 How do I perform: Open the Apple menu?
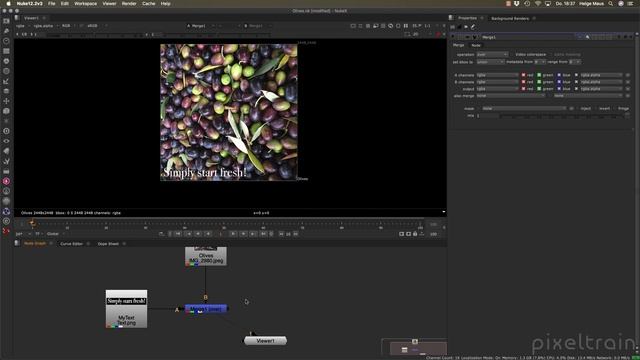[8, 4]
